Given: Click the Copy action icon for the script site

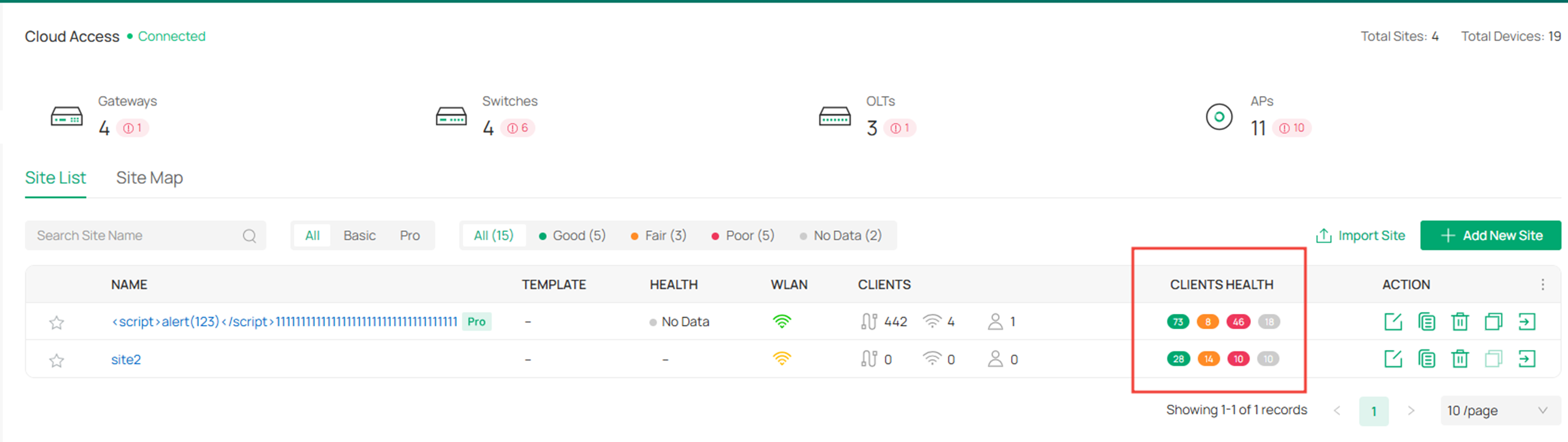Looking at the screenshot, I should 1427,321.
